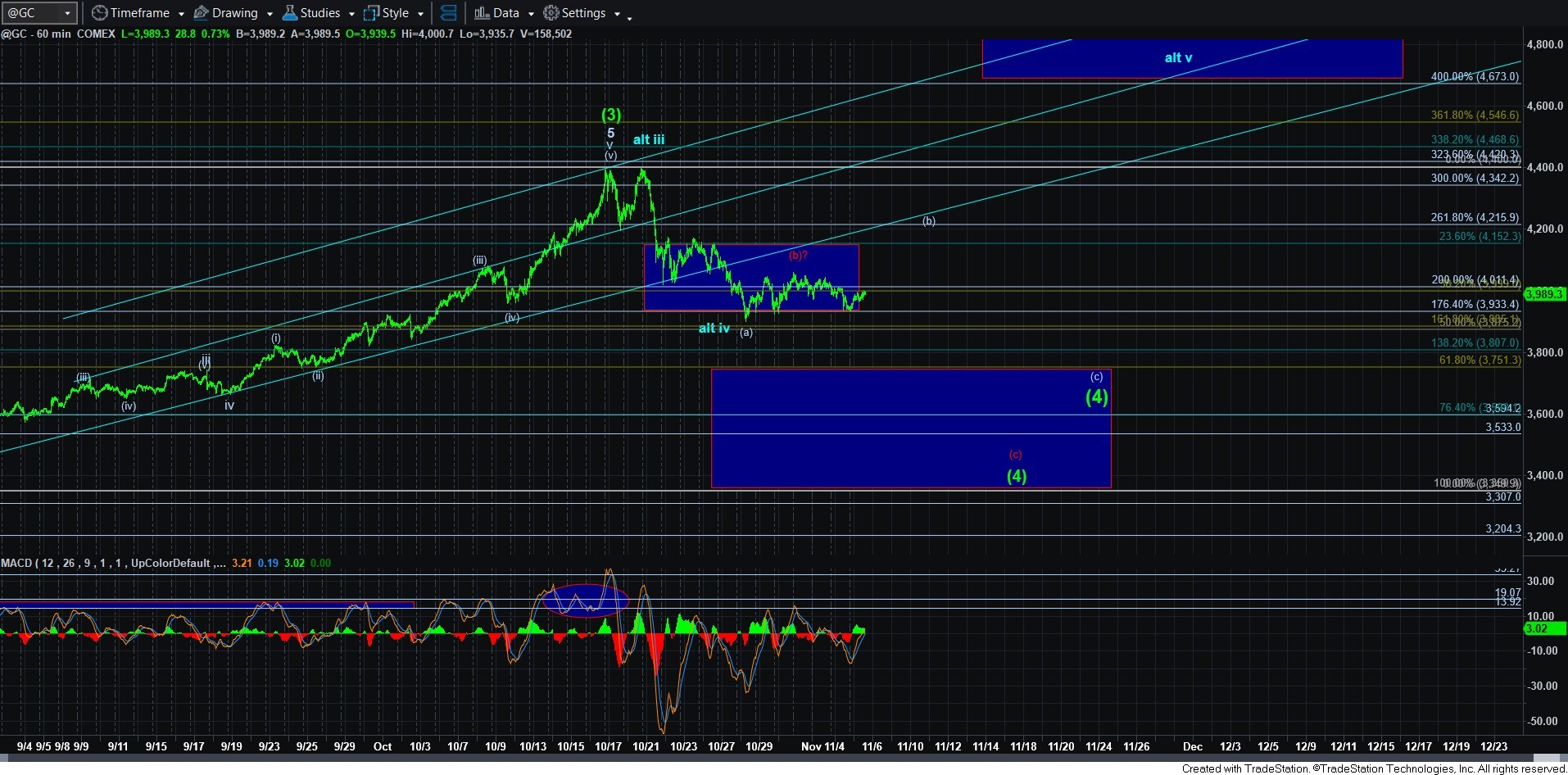
Task: Select the 'alt v' blue target box
Action: click(x=1192, y=58)
